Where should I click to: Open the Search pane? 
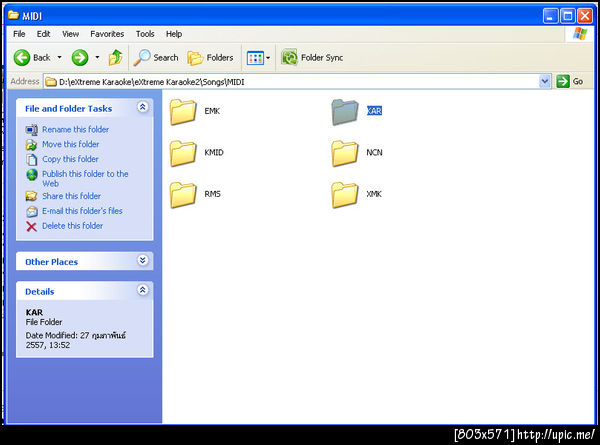point(156,58)
